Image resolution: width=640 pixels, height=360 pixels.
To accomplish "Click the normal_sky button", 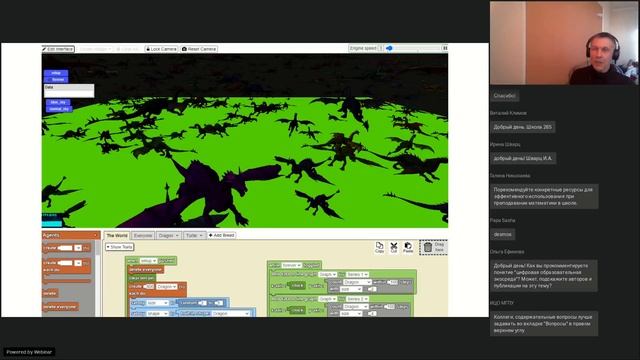I will (x=59, y=109).
